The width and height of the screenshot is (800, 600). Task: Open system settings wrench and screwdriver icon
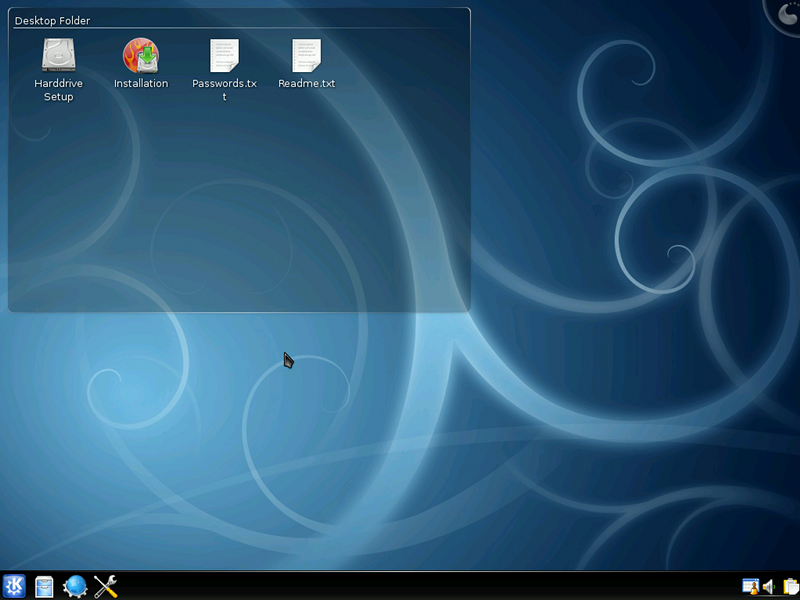(106, 587)
